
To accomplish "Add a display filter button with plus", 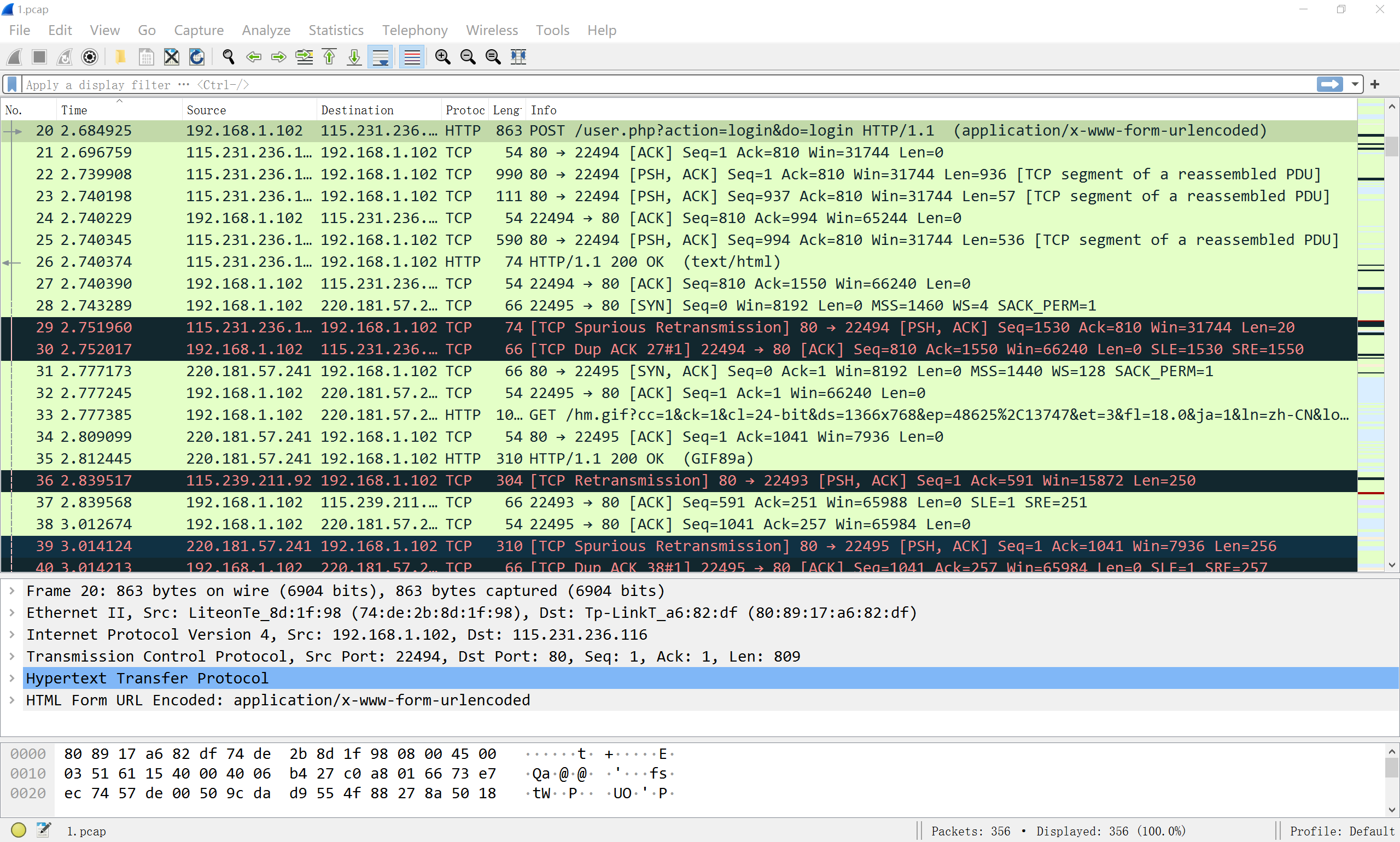I will [x=1375, y=85].
